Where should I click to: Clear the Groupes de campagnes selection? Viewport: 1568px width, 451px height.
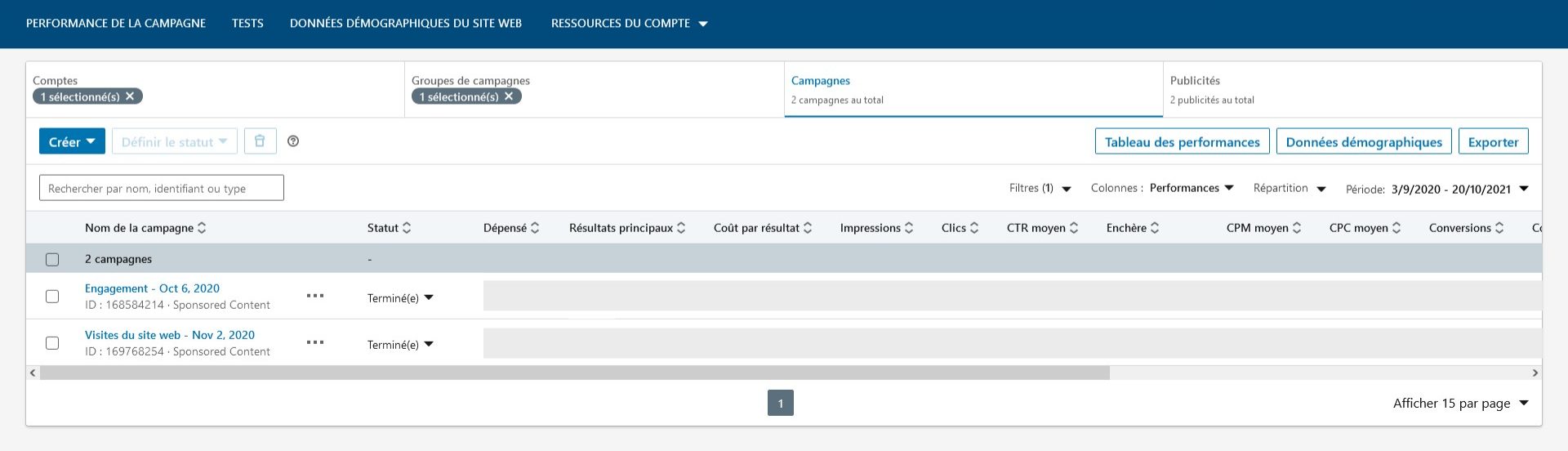[509, 96]
